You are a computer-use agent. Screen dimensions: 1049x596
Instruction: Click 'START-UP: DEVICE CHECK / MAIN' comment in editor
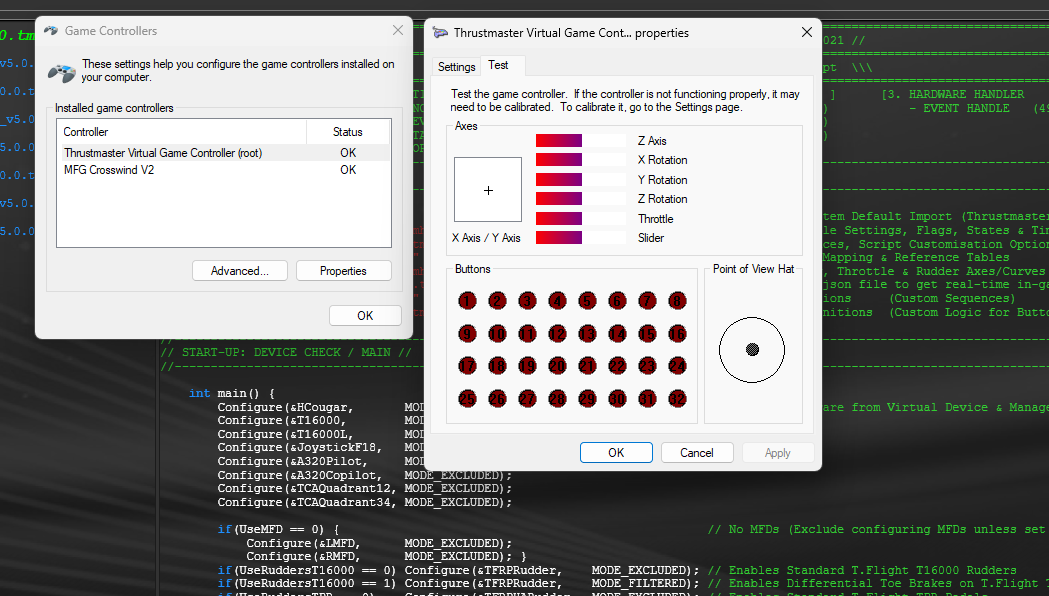tap(286, 353)
